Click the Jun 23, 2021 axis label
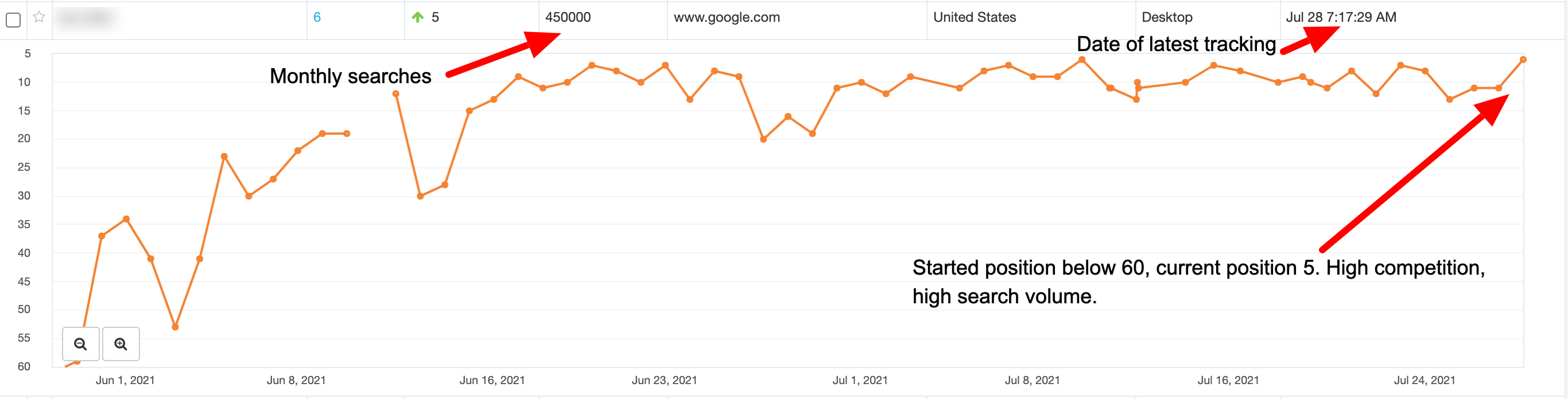This screenshot has width=1568, height=399. [x=664, y=380]
